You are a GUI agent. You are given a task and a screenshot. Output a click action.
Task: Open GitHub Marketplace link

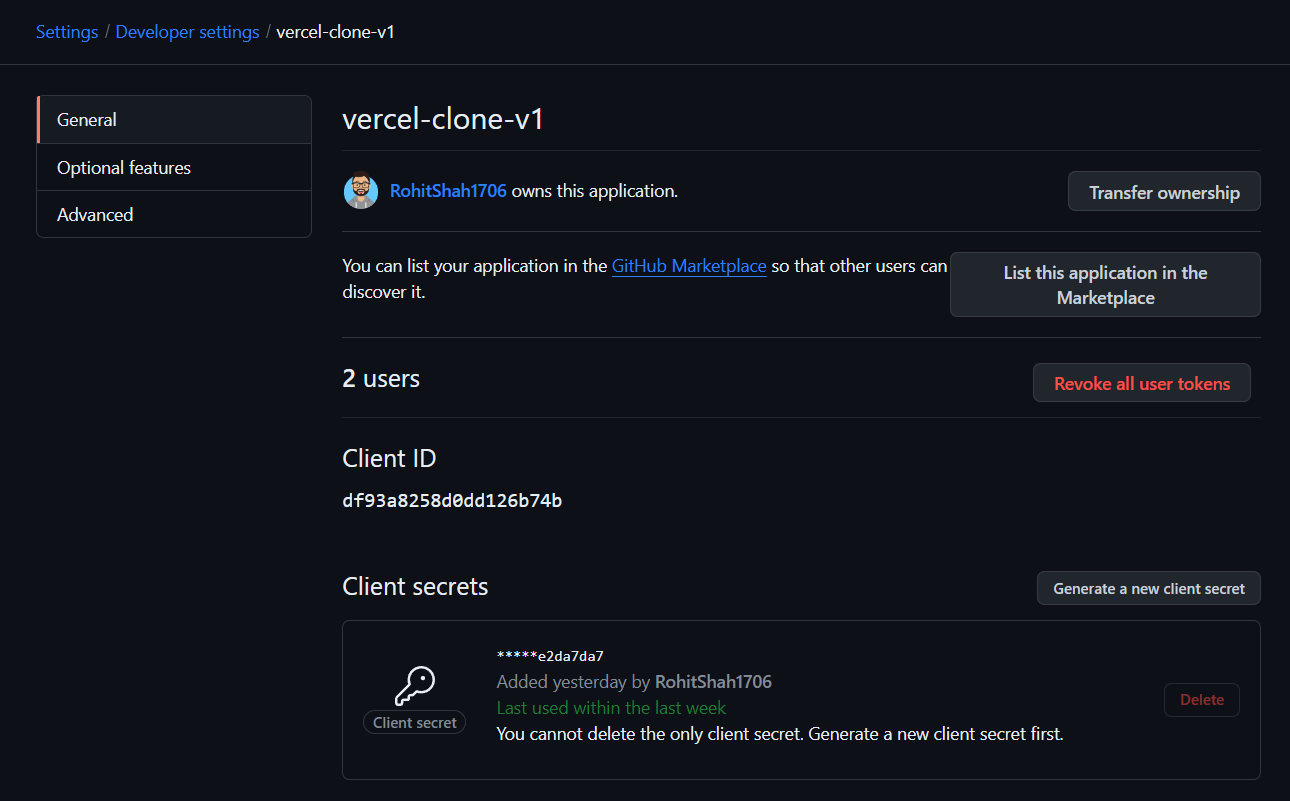[689, 266]
